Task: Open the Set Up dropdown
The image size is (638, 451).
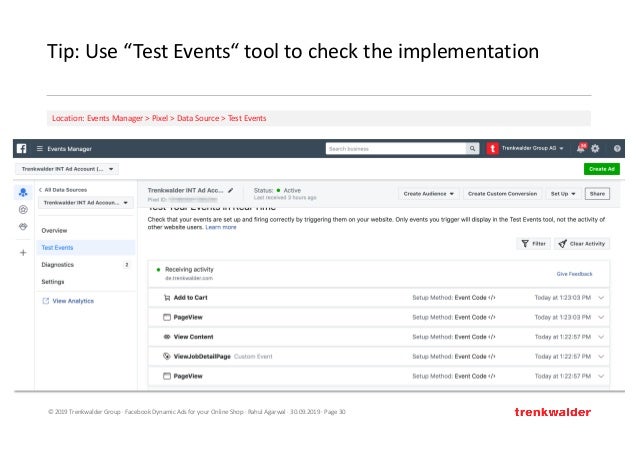Action: (563, 194)
